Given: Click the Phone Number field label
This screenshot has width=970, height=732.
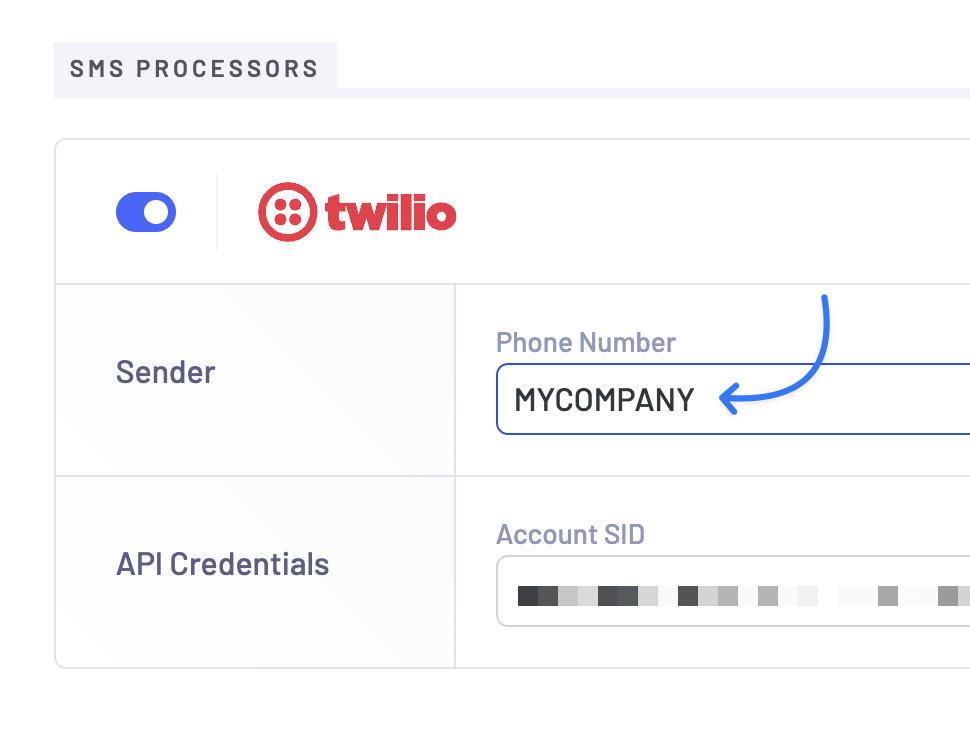Looking at the screenshot, I should 585,342.
